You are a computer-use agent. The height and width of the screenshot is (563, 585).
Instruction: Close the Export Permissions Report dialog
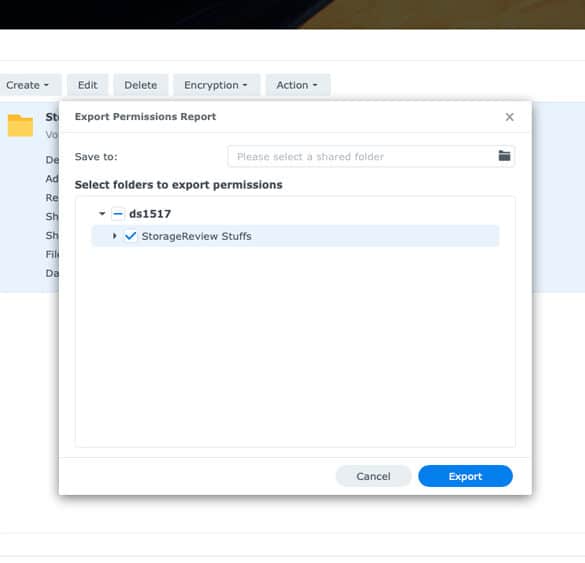tap(509, 117)
